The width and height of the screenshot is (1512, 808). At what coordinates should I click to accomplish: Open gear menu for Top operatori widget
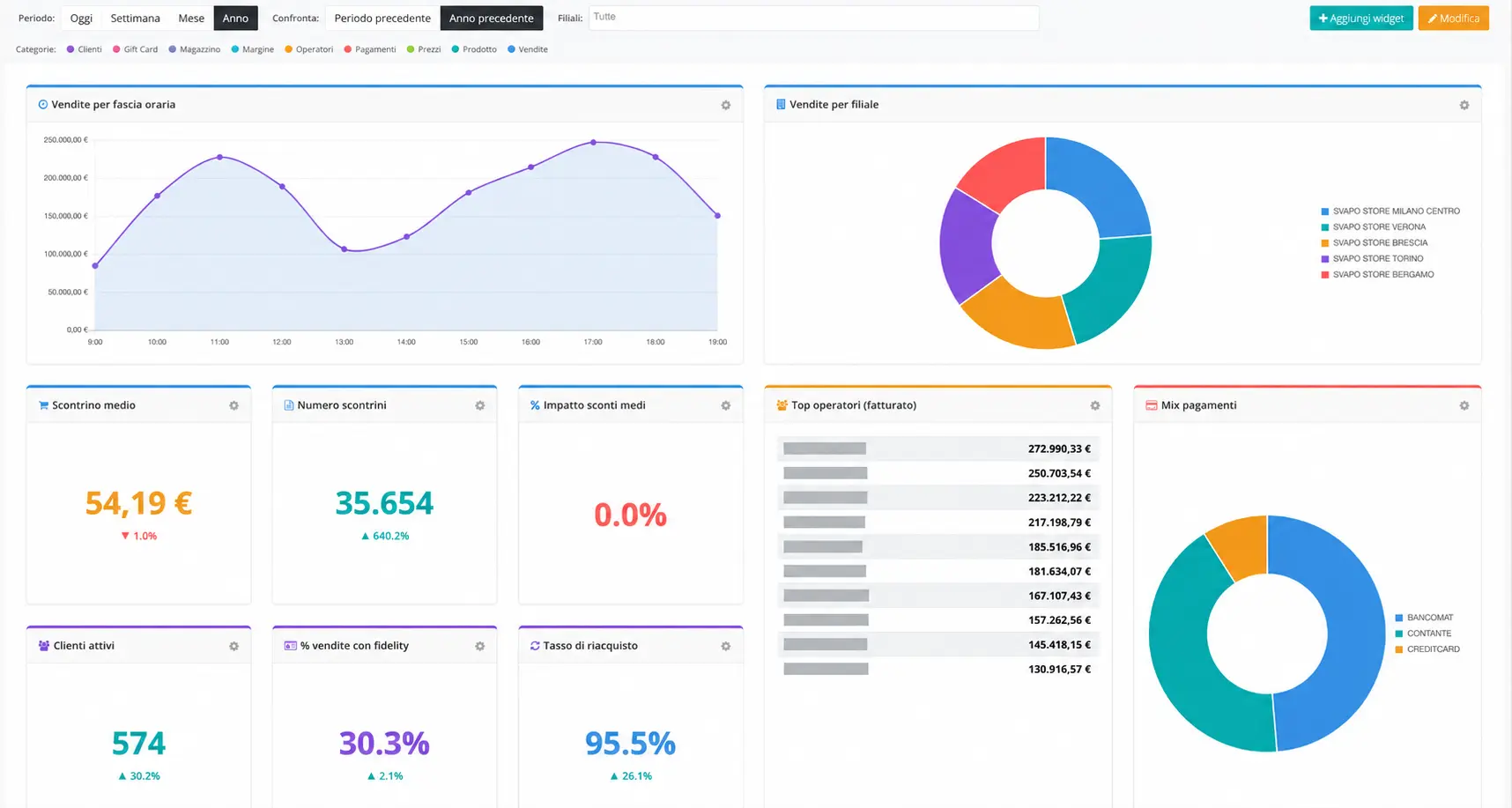[1095, 405]
